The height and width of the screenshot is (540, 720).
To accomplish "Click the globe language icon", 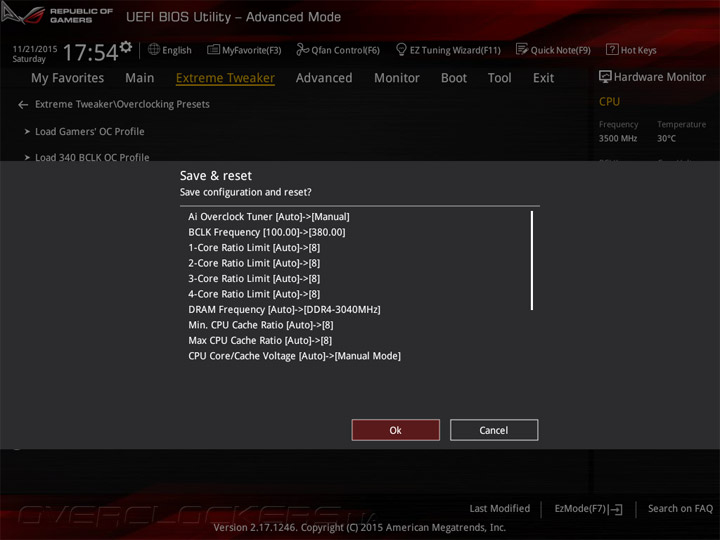I will pyautogui.click(x=154, y=50).
